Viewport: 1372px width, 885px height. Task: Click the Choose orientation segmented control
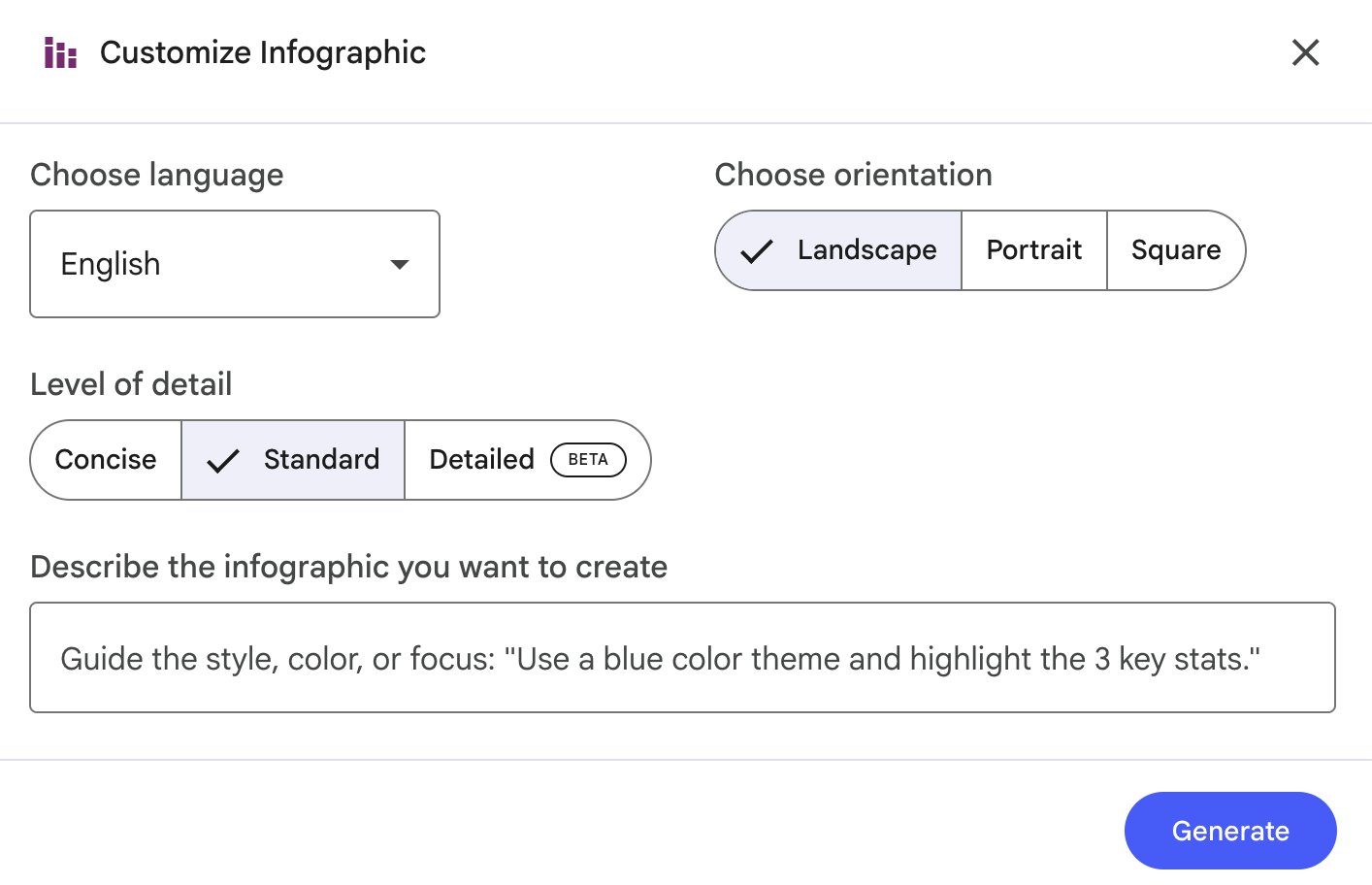pyautogui.click(x=980, y=250)
